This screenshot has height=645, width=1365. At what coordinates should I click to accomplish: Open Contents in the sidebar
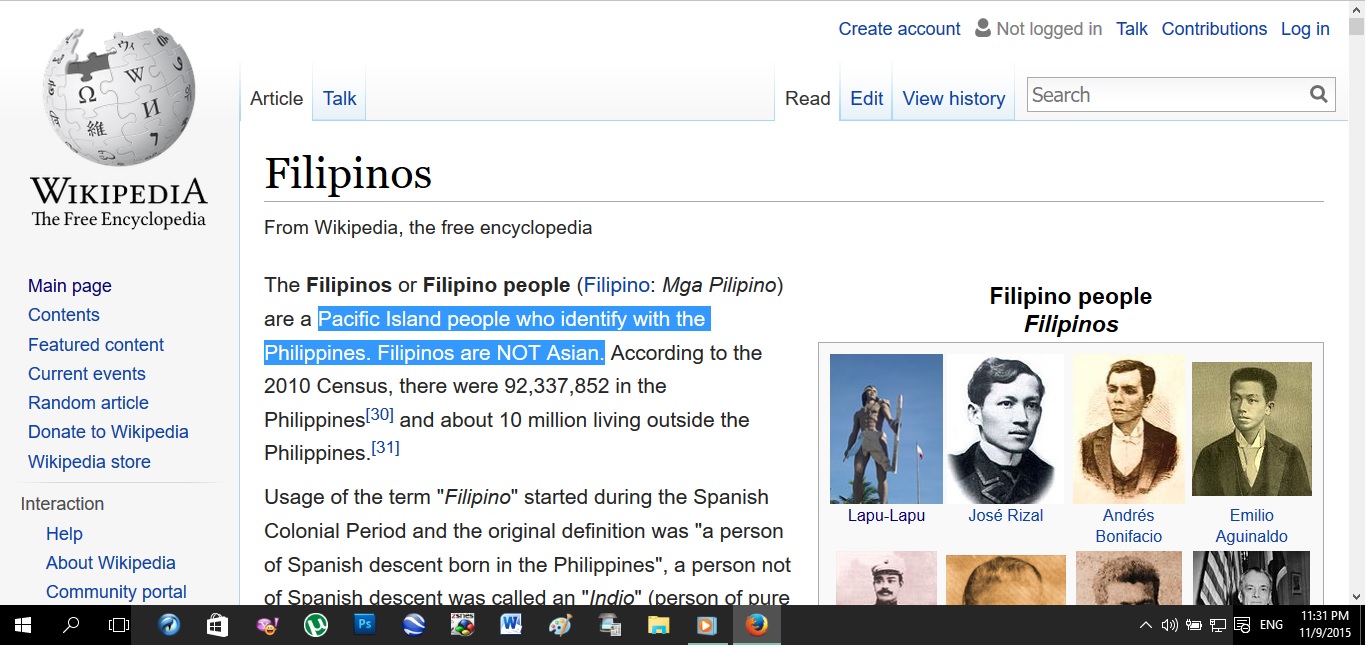64,315
